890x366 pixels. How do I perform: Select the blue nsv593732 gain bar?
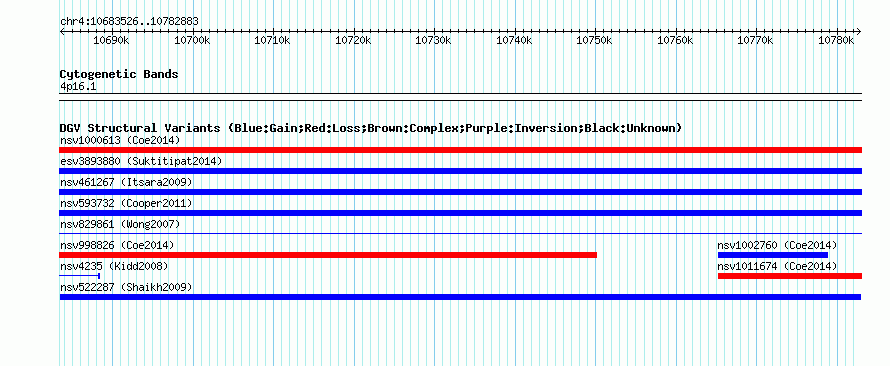pyautogui.click(x=460, y=213)
